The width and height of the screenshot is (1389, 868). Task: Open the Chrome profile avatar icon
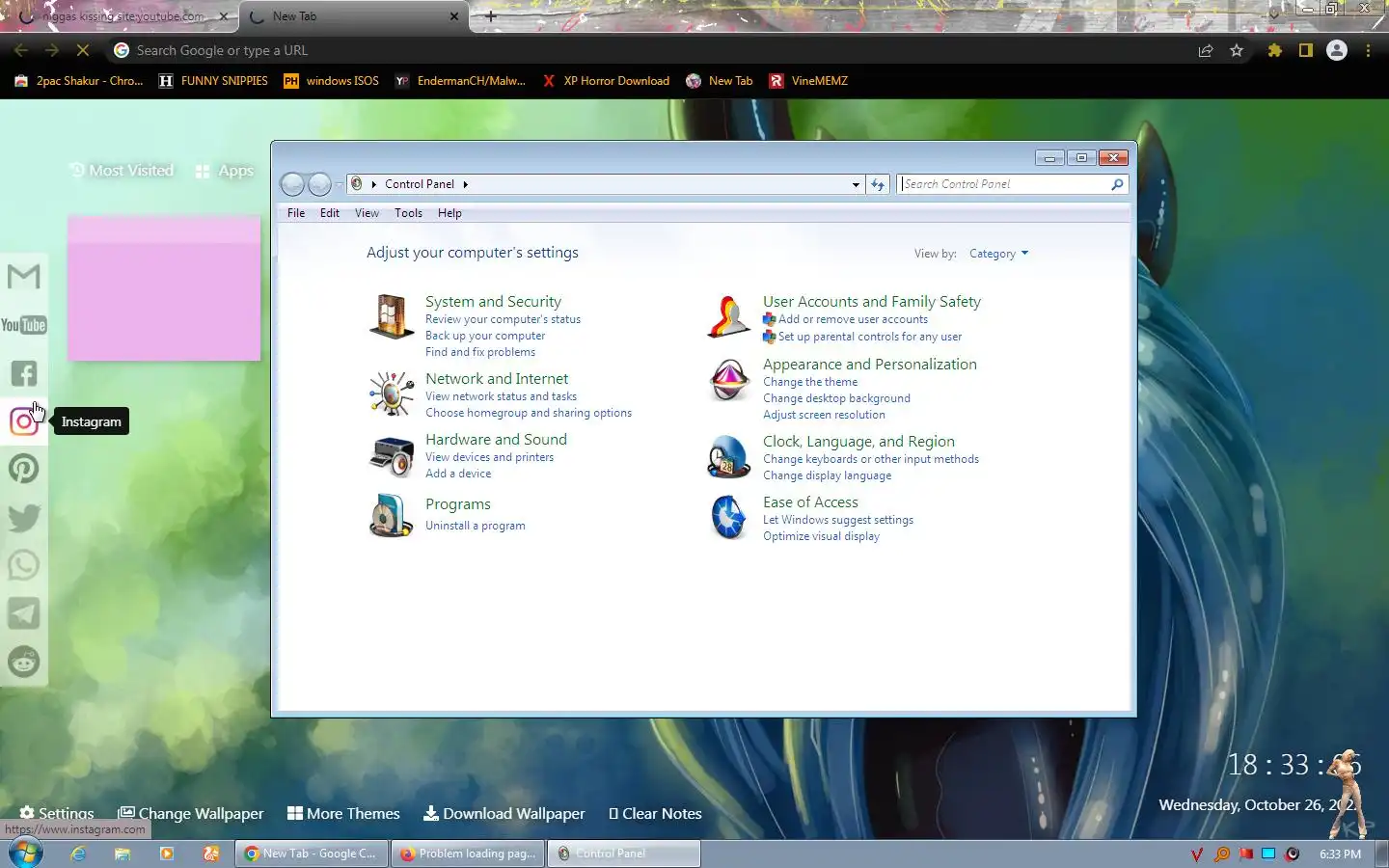(x=1337, y=50)
